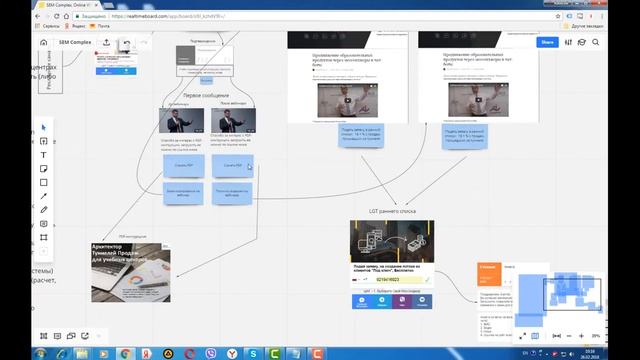Viewport: 640px width, 360px height.
Task: Open the upload/templates tool
Action: point(44,141)
